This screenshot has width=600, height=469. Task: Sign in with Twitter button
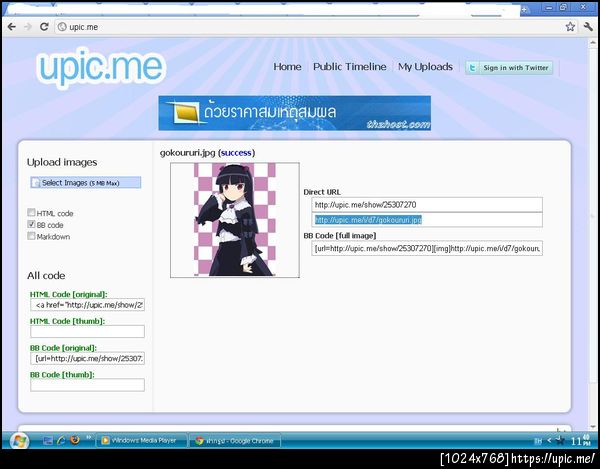509,68
